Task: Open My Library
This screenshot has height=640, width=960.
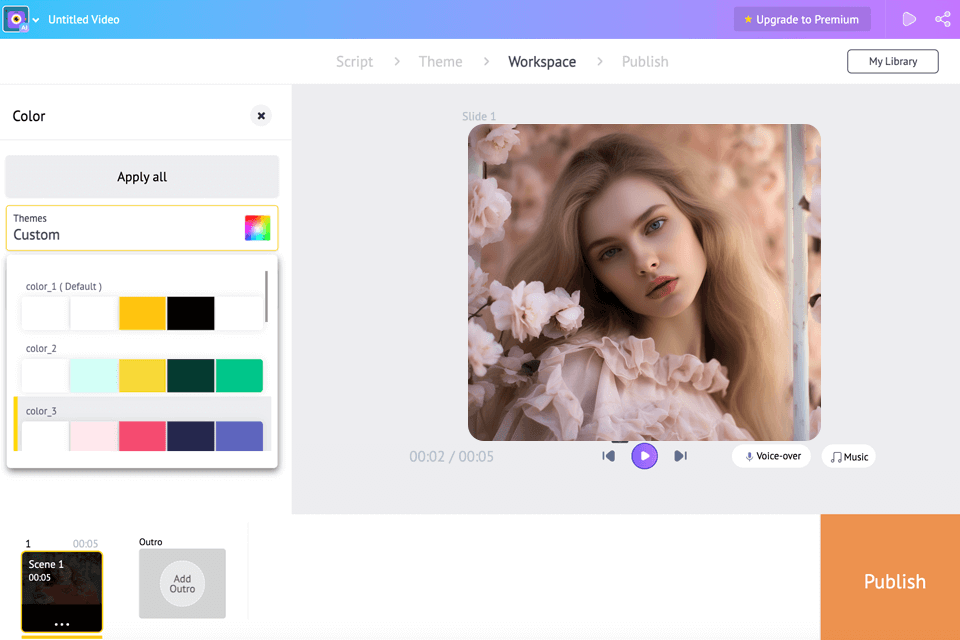Action: [x=893, y=61]
